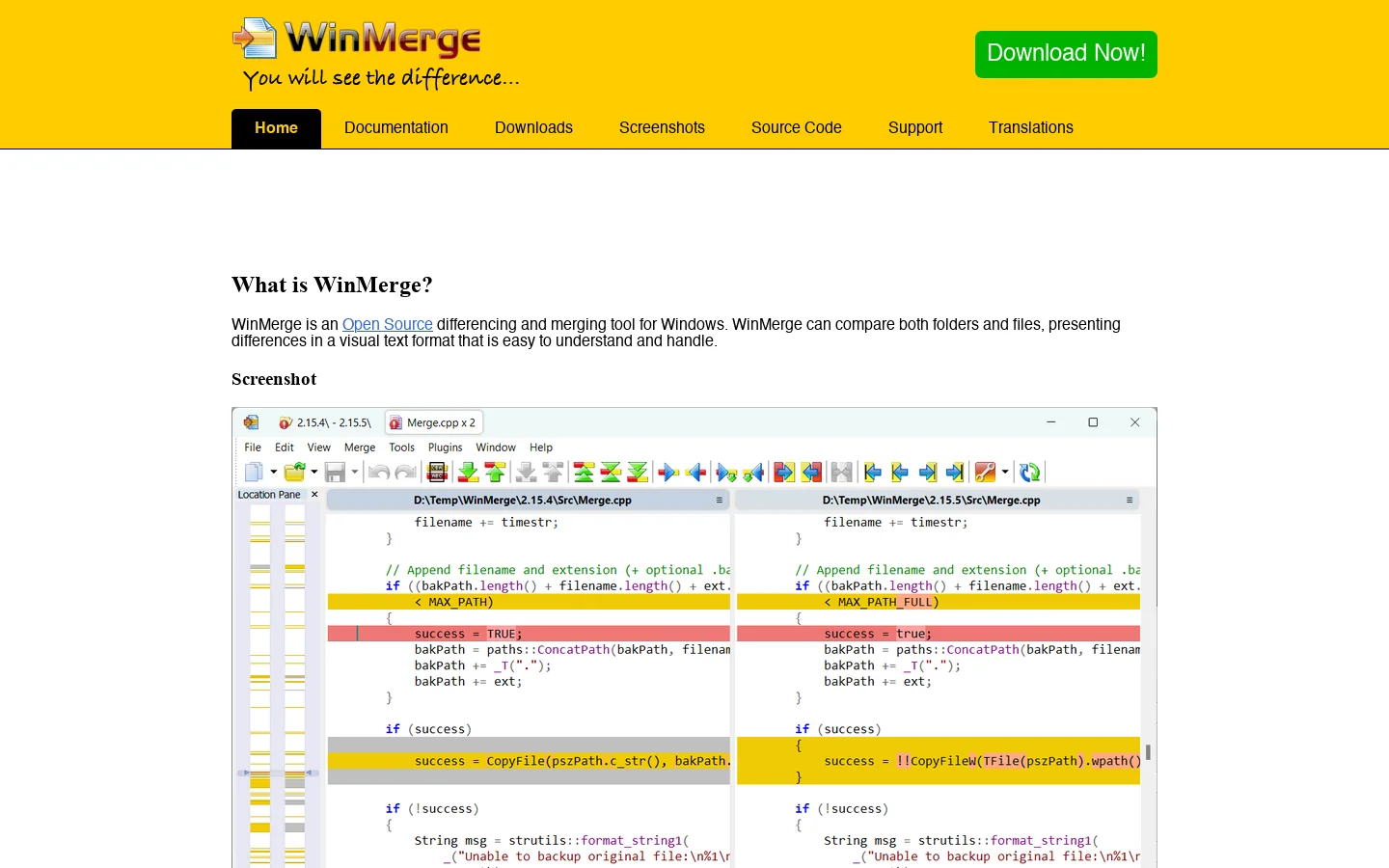
Task: Click the "< MAX_PATH_FULL)" highlighted line
Action: (939, 602)
